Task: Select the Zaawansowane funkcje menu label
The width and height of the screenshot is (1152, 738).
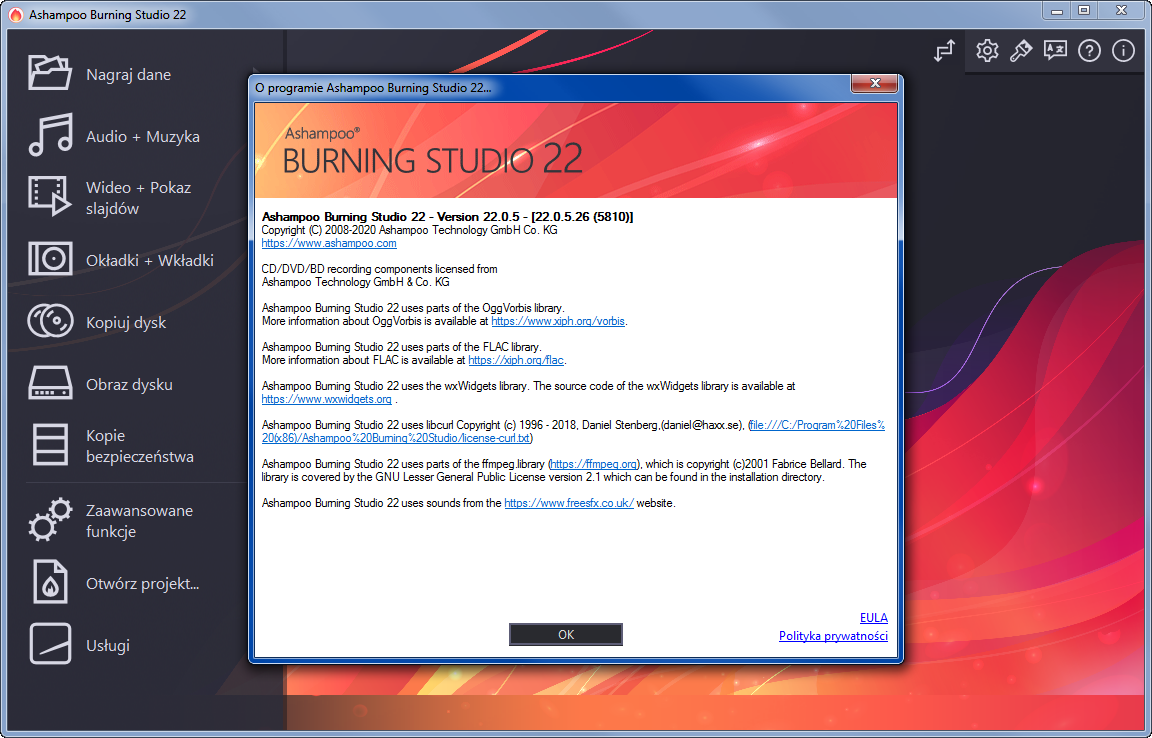Action: point(140,520)
